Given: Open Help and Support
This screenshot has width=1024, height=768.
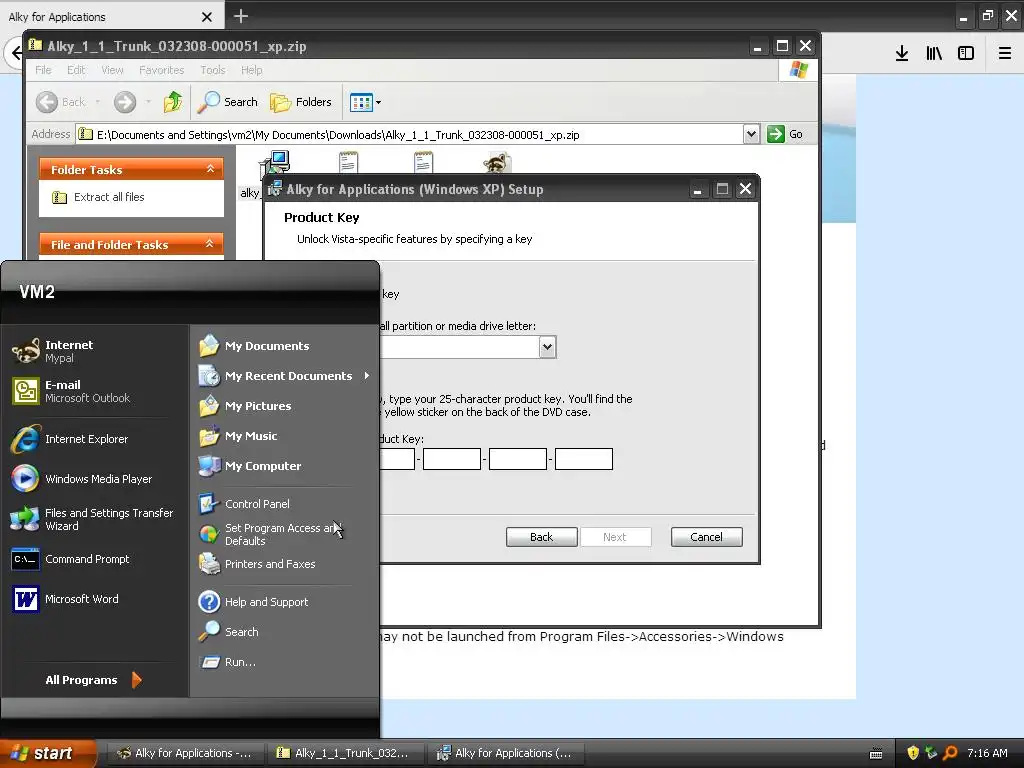Looking at the screenshot, I should 253,601.
